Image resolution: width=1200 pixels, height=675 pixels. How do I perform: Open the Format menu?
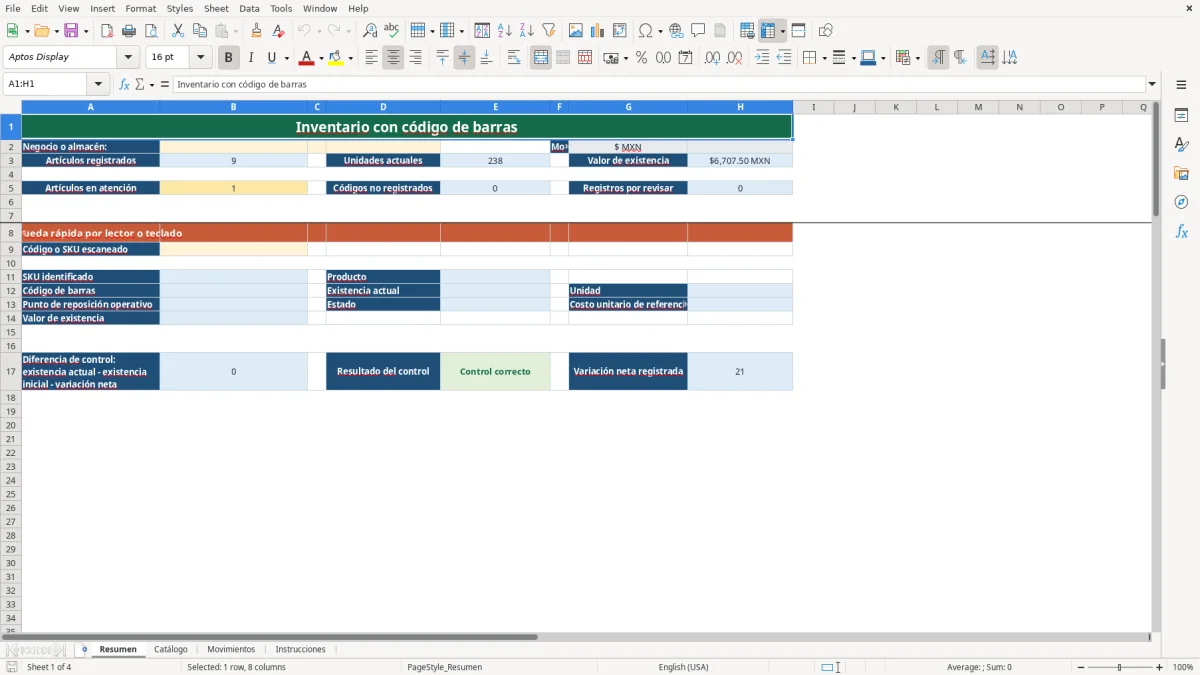[x=141, y=8]
